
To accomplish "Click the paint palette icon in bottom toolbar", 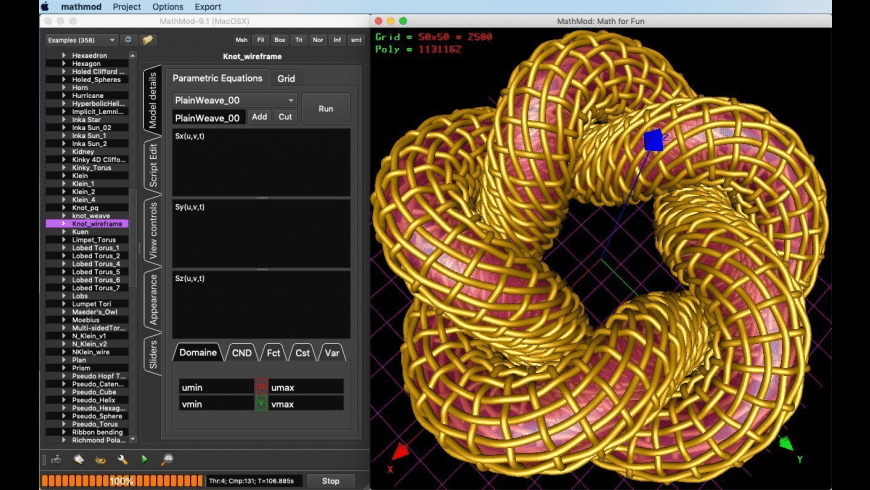I will (x=100, y=459).
